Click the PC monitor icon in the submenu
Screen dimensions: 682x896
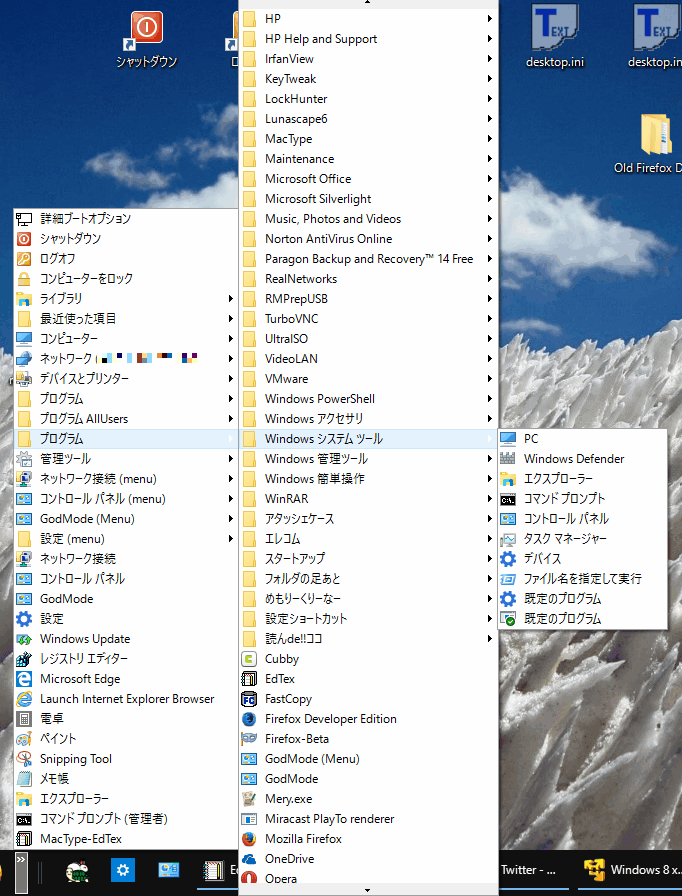(508, 439)
